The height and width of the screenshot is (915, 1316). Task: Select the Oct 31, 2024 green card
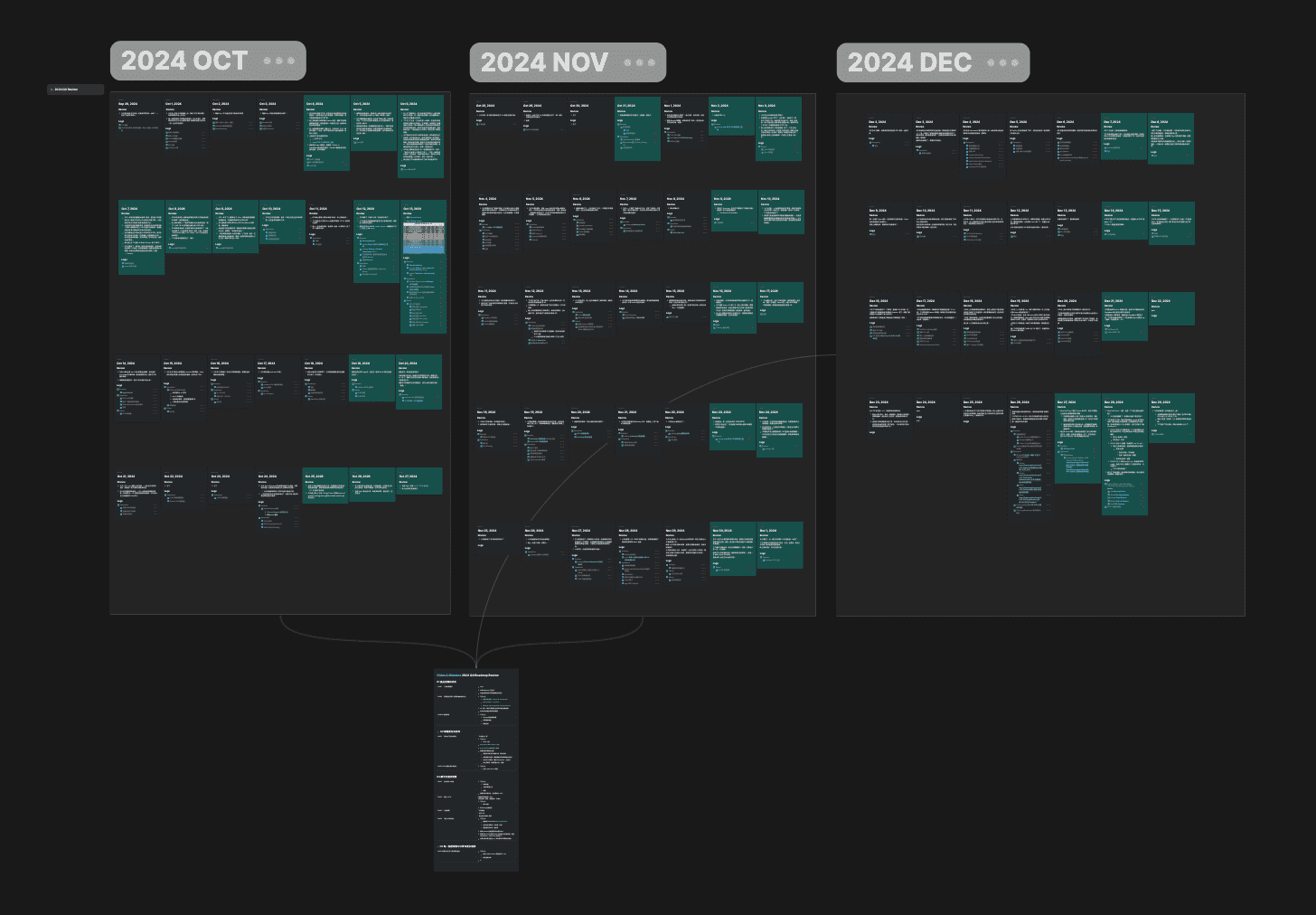[x=638, y=129]
